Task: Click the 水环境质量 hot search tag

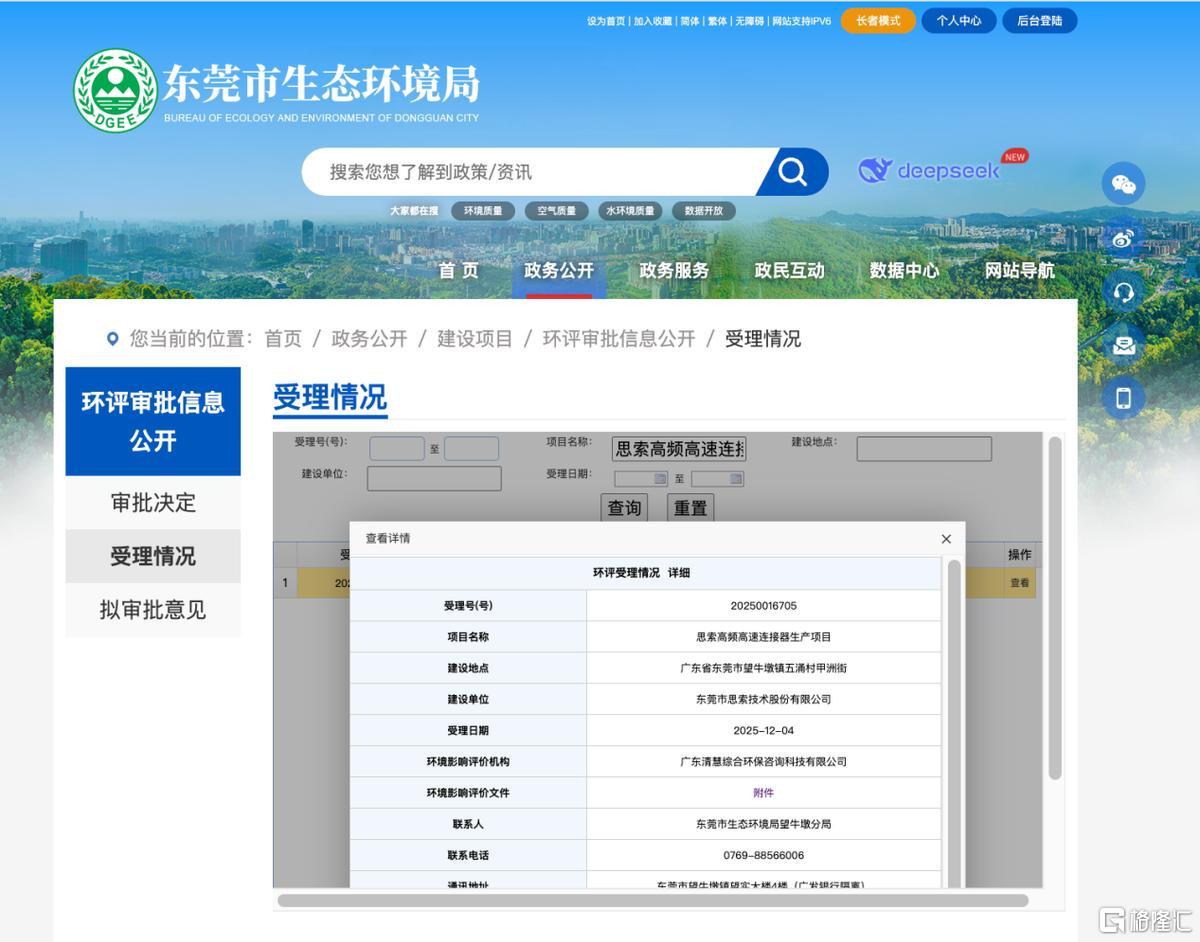Action: (630, 211)
